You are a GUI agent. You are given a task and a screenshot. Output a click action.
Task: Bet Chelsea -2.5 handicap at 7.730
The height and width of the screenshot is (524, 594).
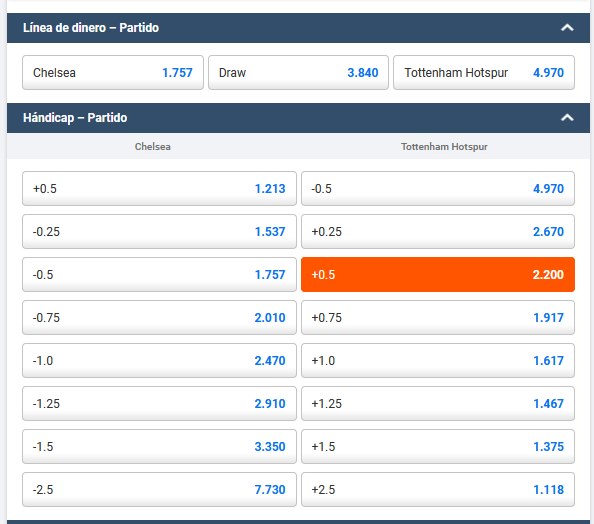159,490
